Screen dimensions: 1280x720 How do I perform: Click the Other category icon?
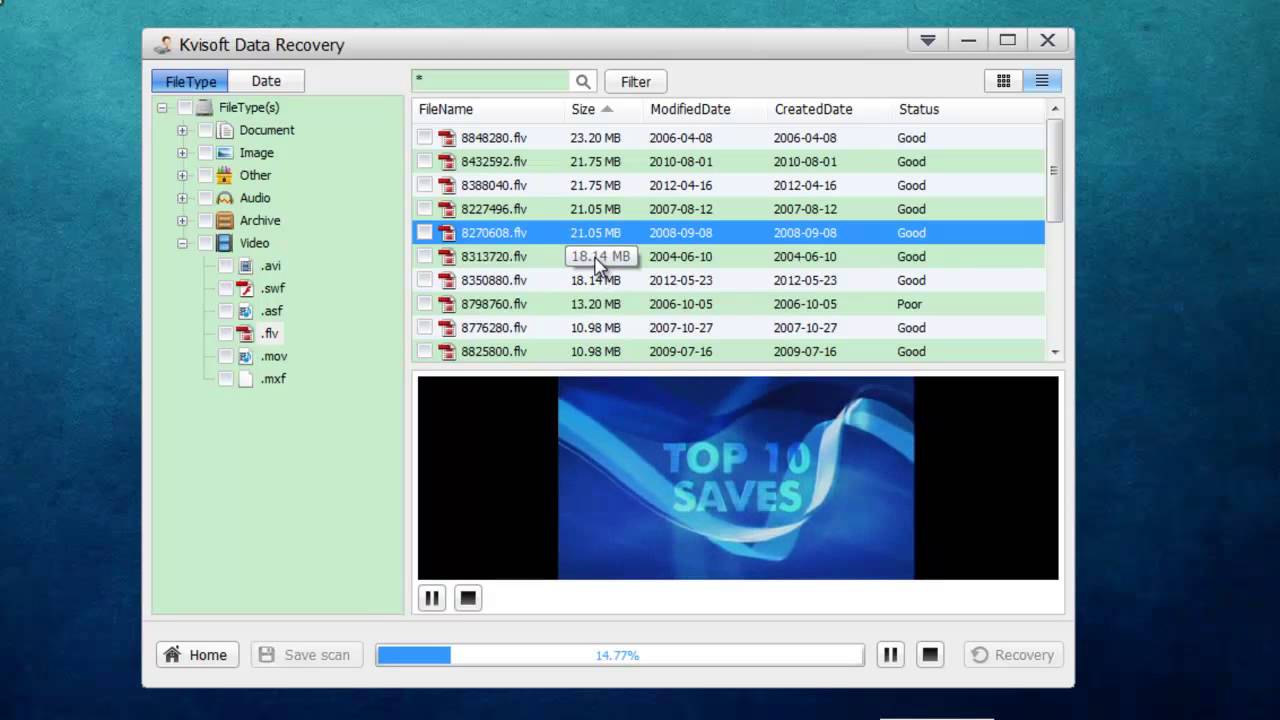225,175
